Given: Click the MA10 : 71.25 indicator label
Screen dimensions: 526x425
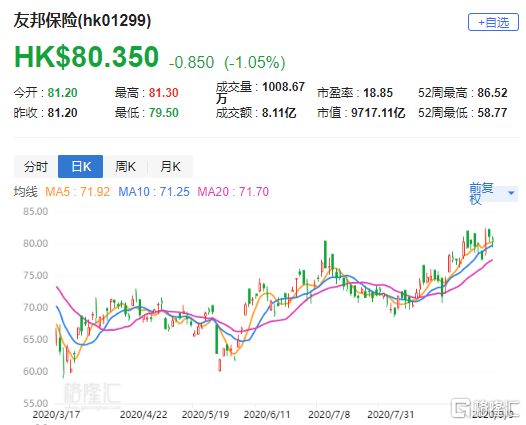Looking at the screenshot, I should (x=154, y=192).
